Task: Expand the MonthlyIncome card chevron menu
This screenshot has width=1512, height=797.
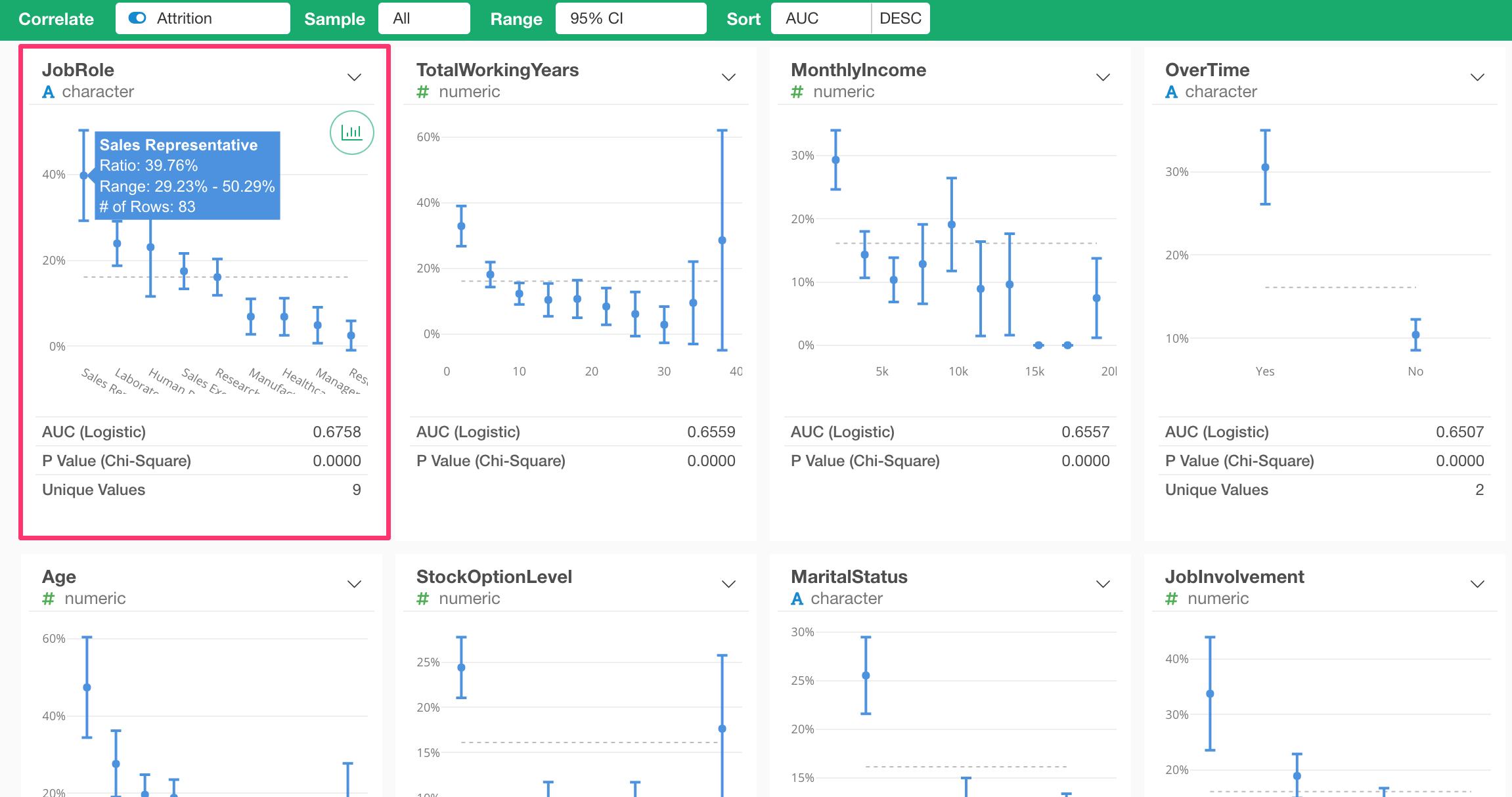Action: pos(1103,77)
